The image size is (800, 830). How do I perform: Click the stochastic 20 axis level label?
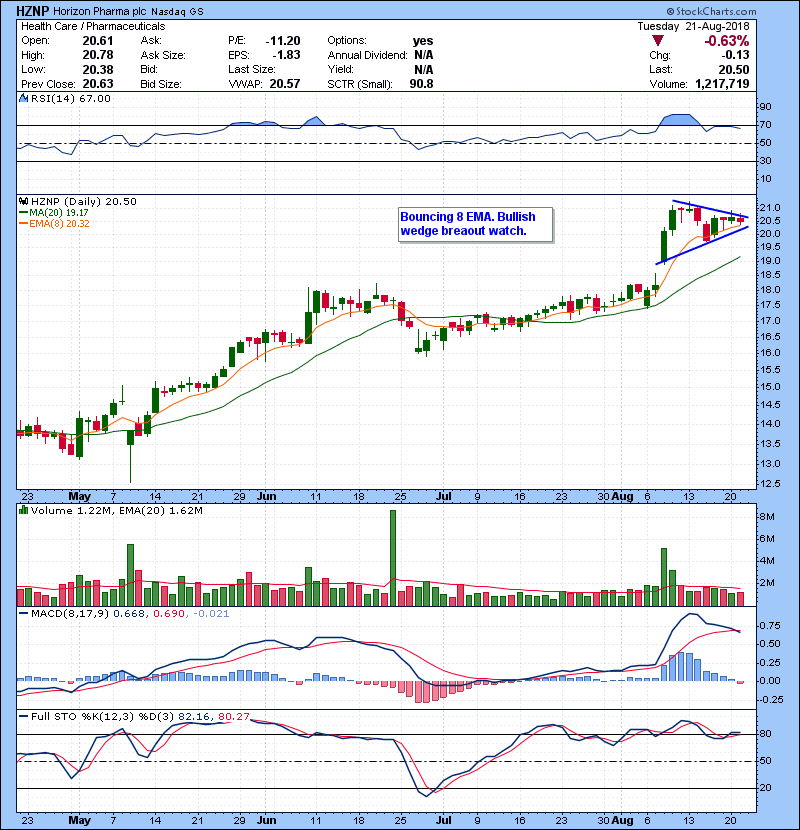pyautogui.click(x=766, y=788)
